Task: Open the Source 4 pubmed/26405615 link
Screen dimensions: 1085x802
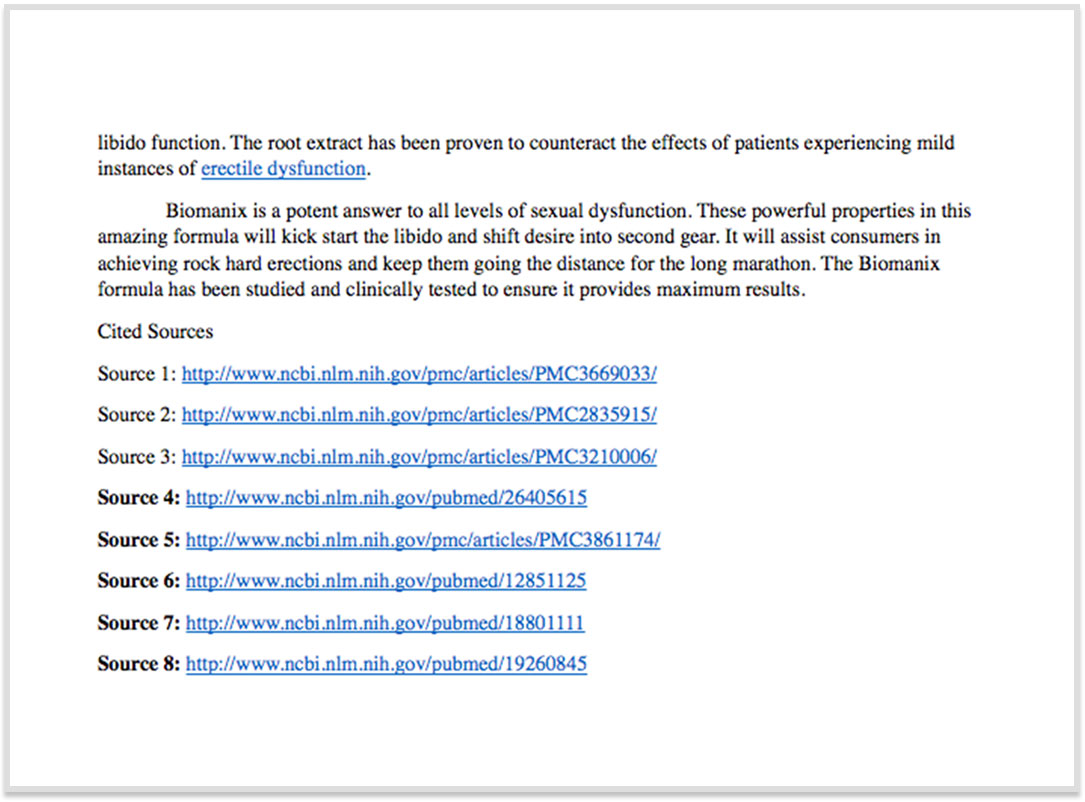Action: 386,498
